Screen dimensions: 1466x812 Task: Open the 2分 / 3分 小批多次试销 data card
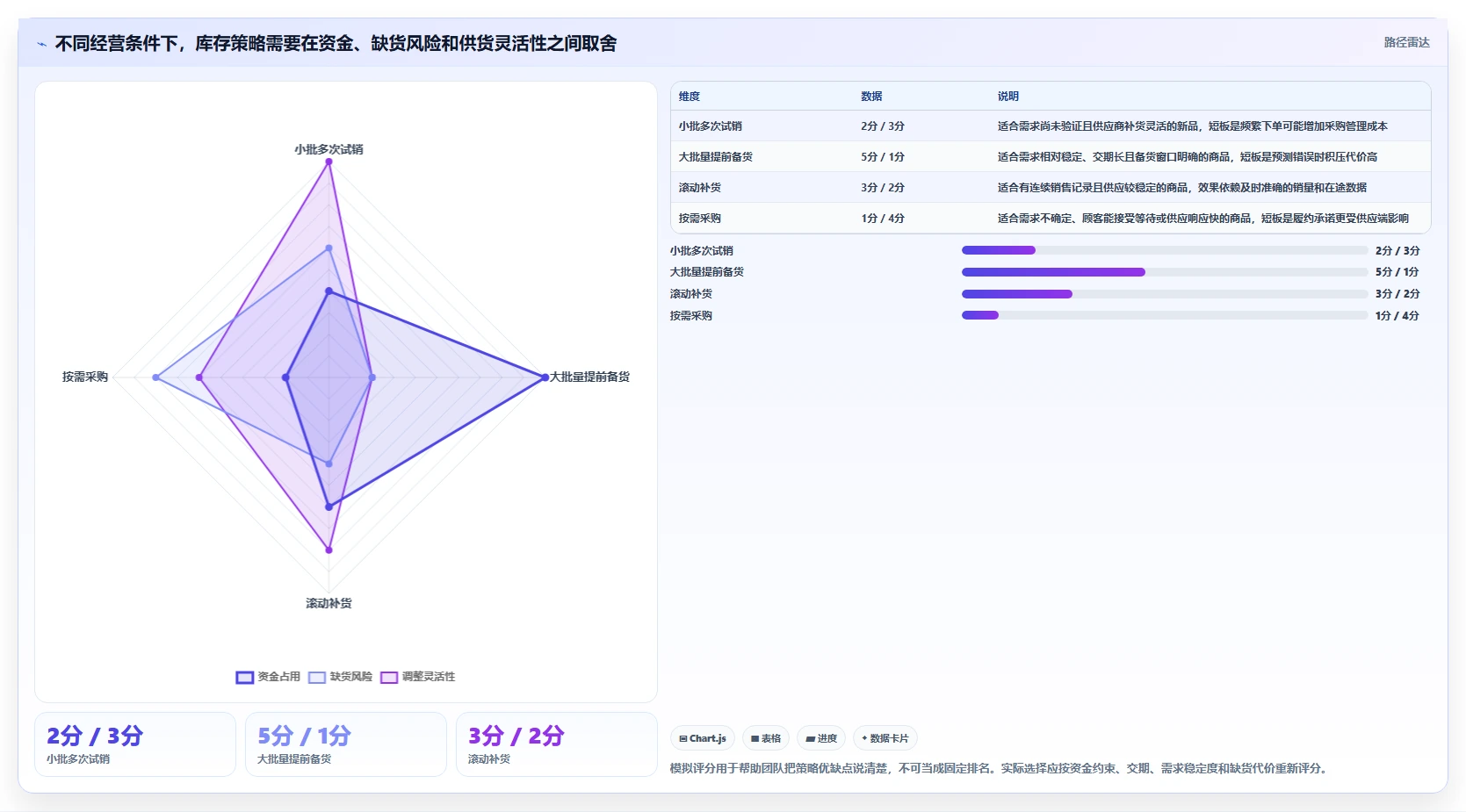(x=135, y=744)
